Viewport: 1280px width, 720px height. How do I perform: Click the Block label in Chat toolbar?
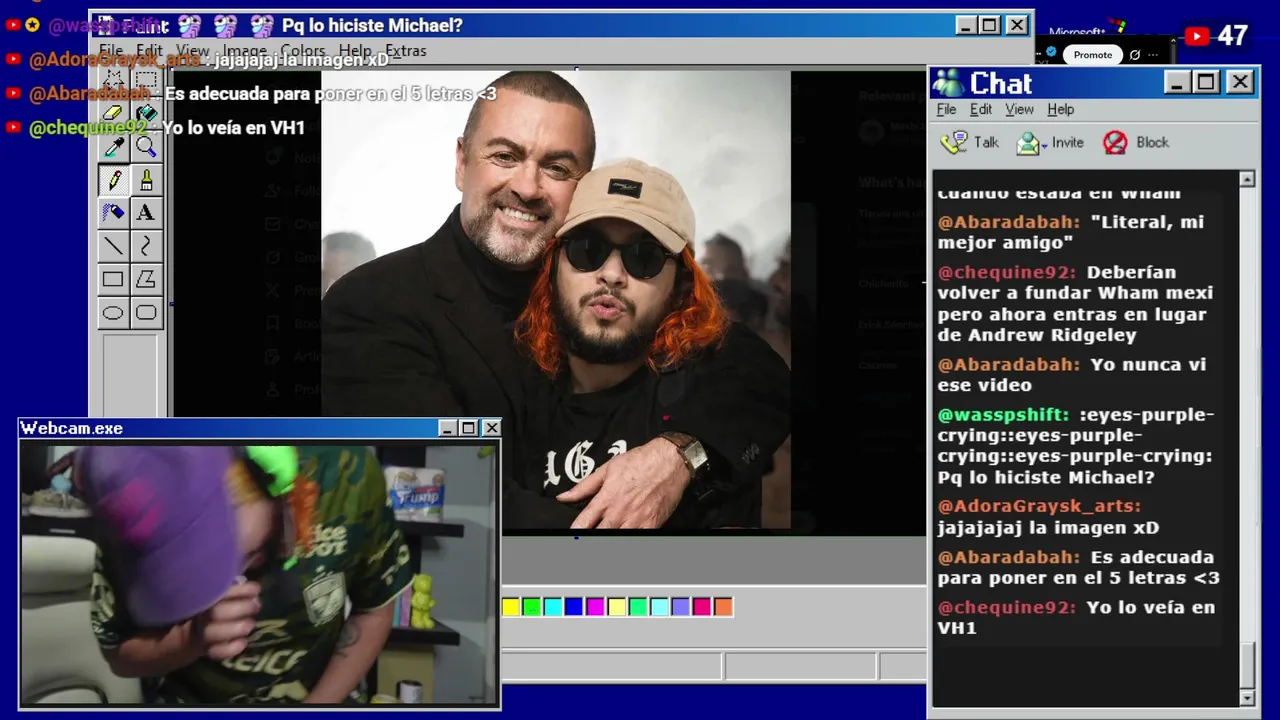coord(1152,143)
